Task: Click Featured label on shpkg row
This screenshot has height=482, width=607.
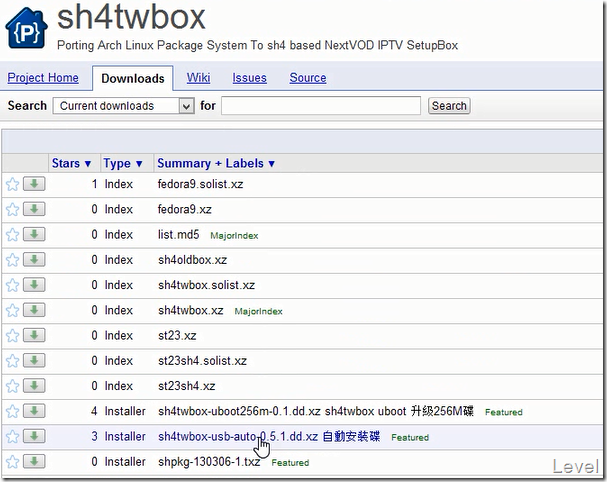Action: [290, 463]
